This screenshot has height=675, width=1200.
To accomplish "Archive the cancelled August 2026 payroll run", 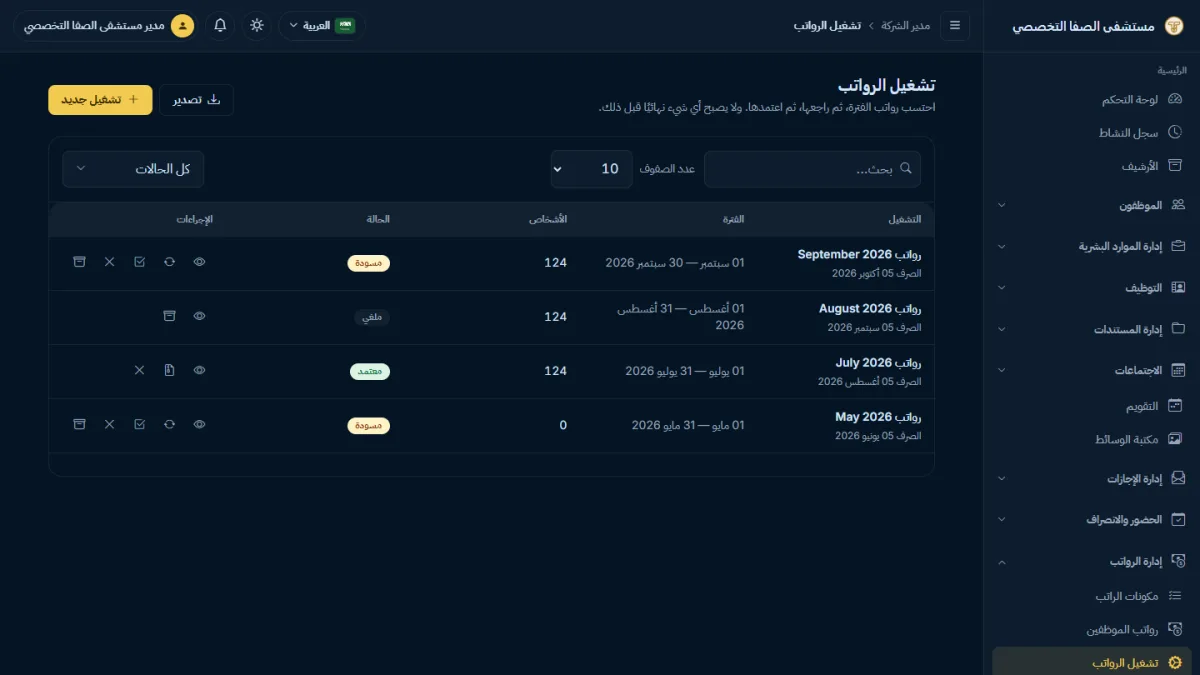I will point(169,316).
